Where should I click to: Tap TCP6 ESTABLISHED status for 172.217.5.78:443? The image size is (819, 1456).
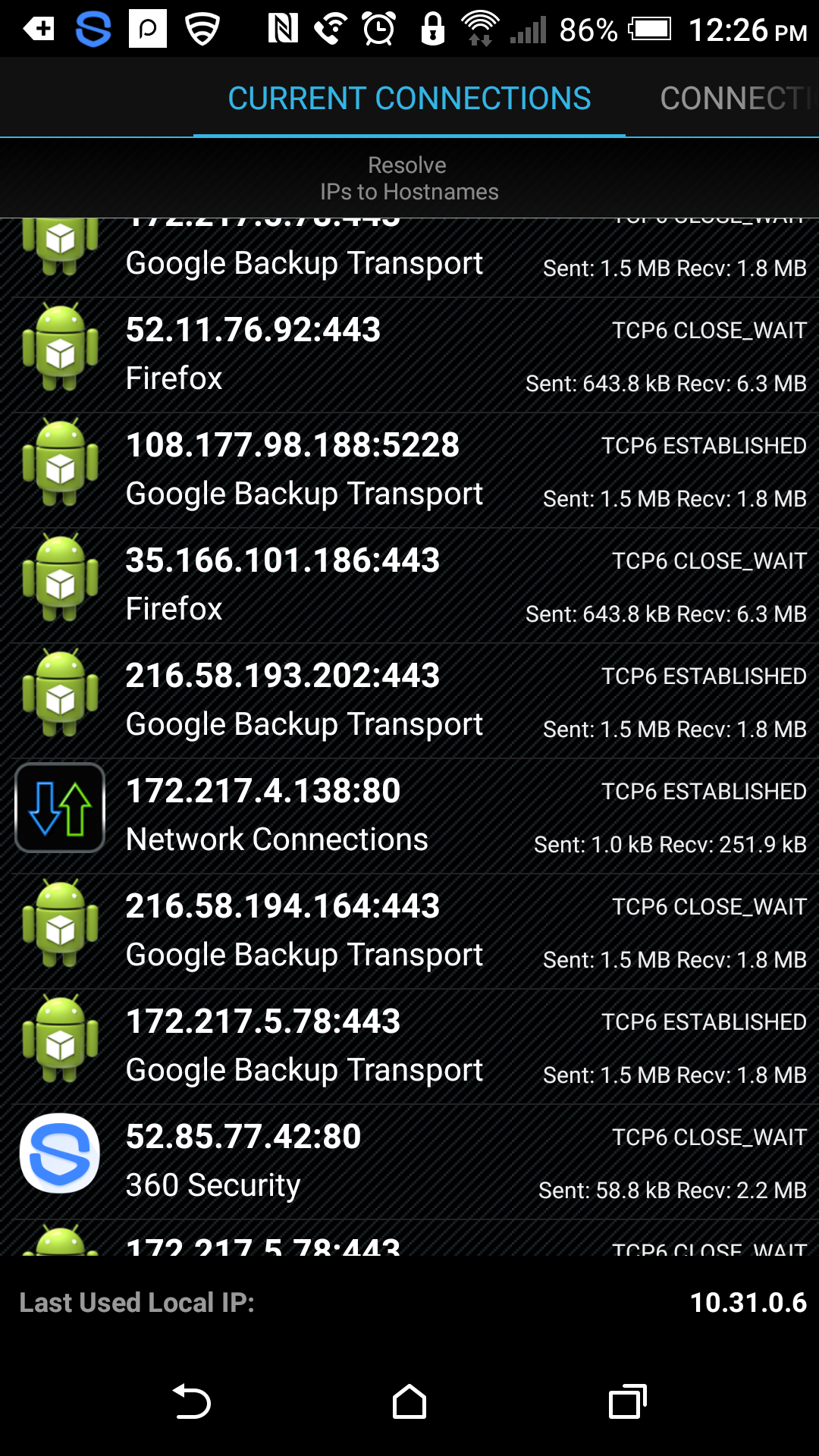[704, 1022]
